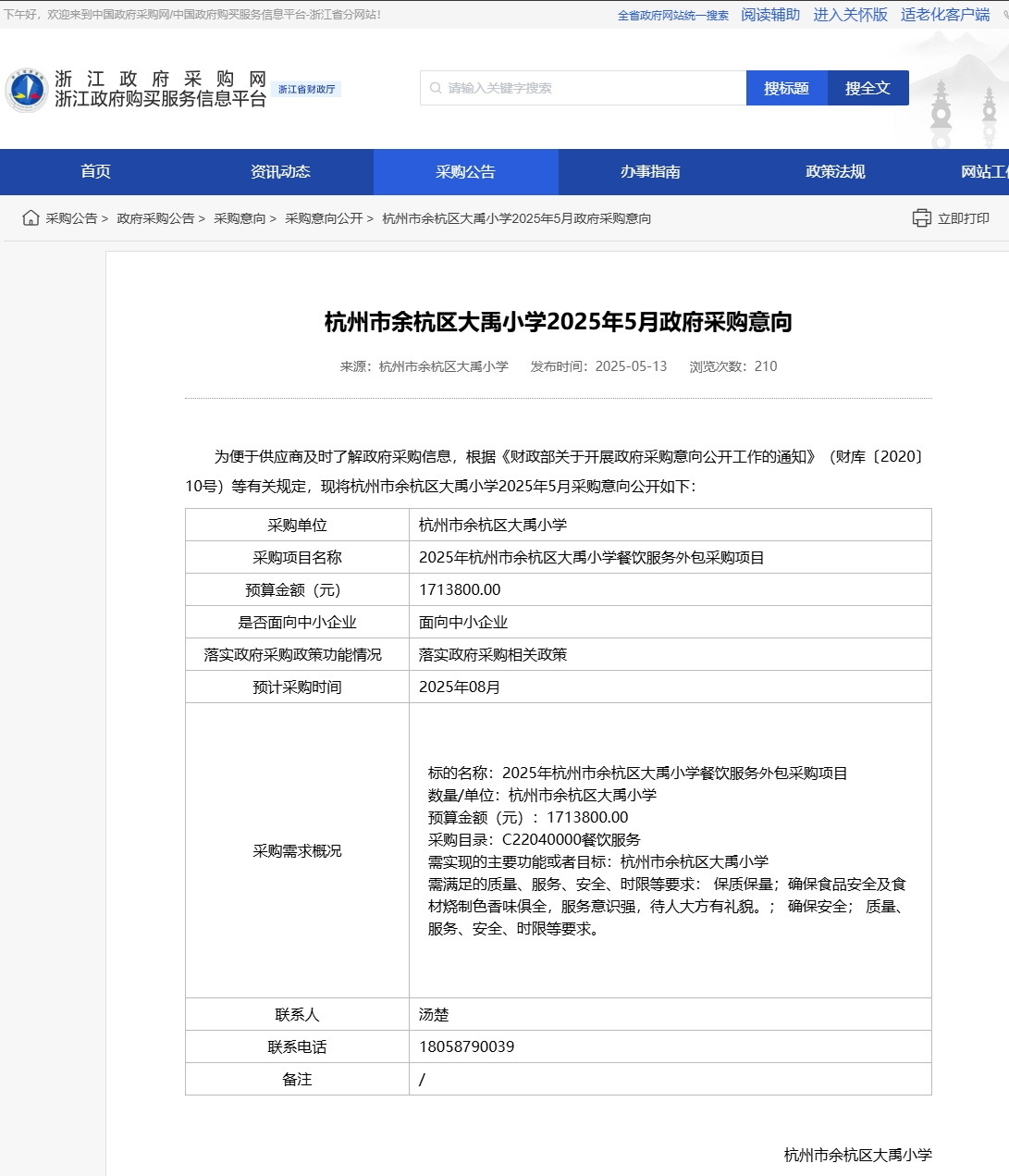The image size is (1009, 1176).
Task: Click the search magnifier icon
Action: point(436,88)
